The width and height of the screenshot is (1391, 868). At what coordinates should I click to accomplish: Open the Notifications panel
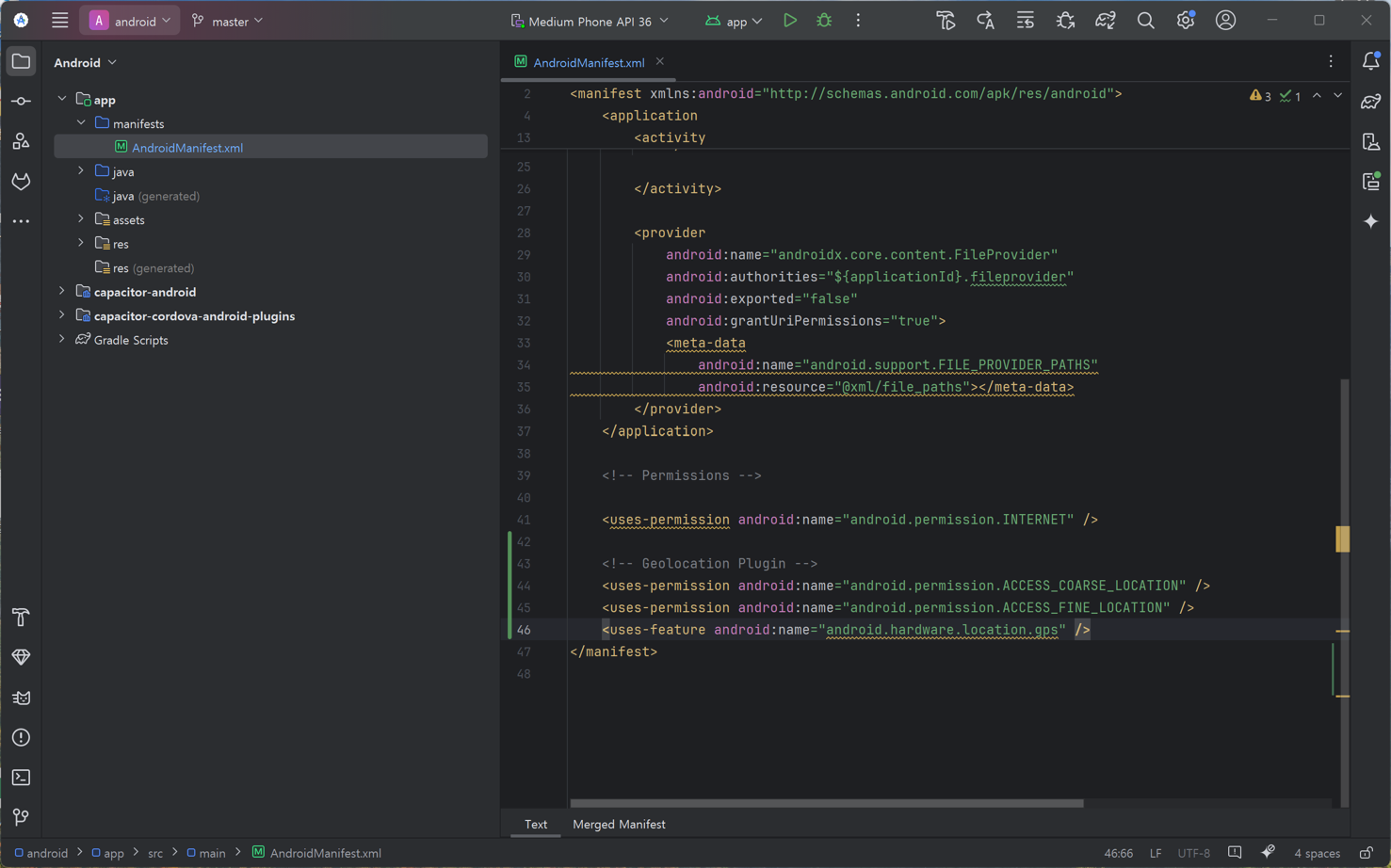(1370, 61)
